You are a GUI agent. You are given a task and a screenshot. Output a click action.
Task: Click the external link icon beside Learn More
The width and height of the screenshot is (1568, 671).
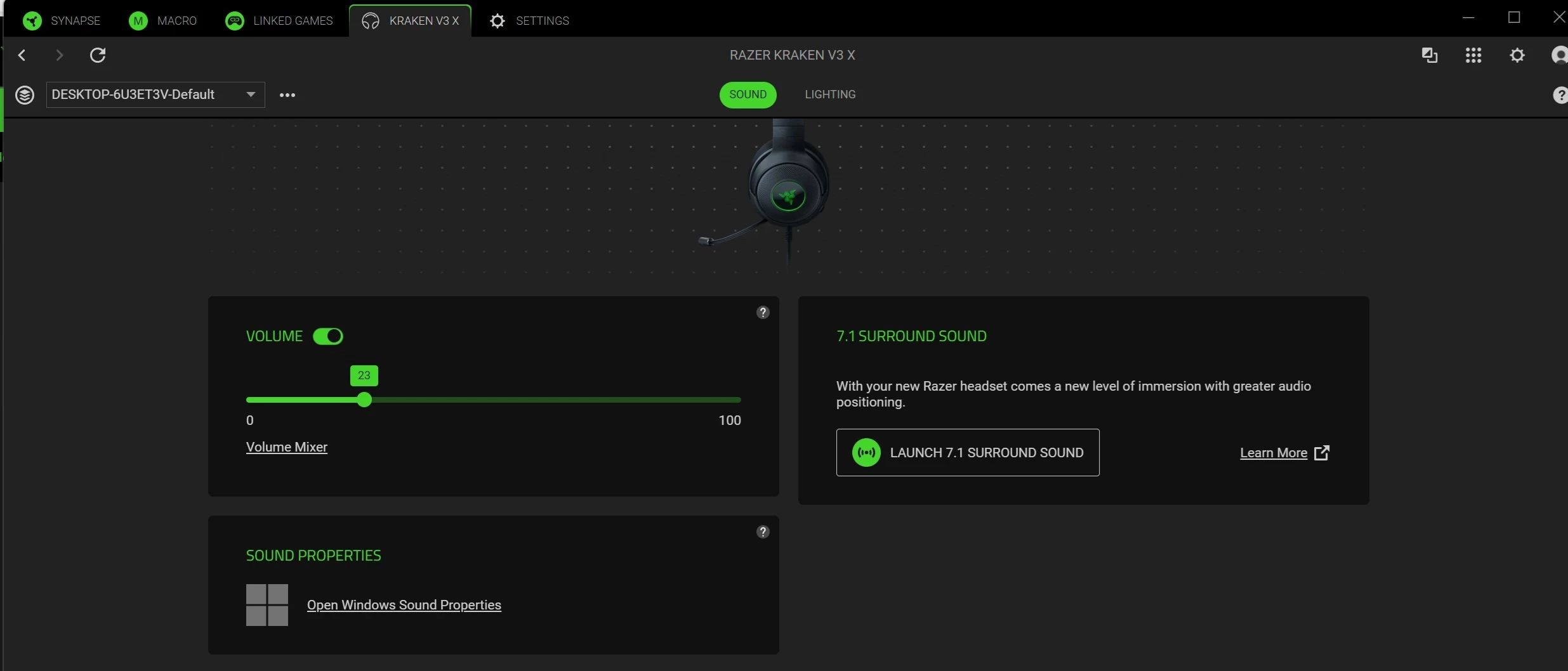(x=1322, y=453)
